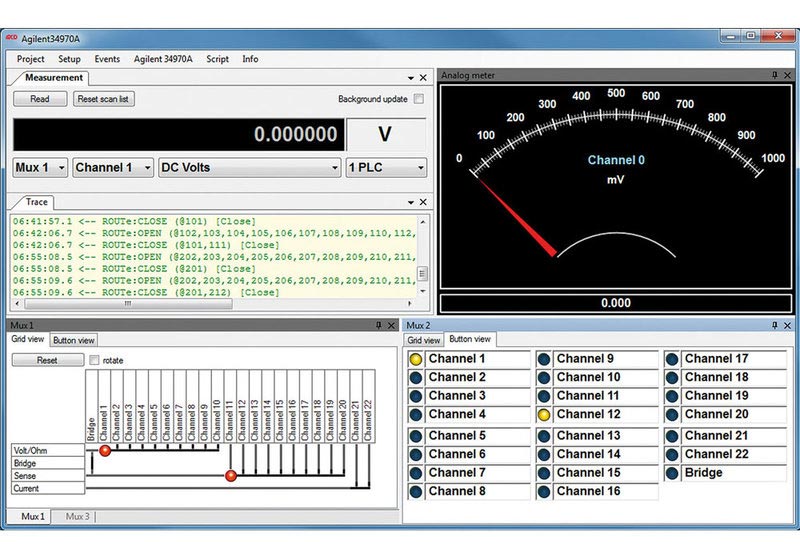Select the Mux 3 bottom tab
Screen dimensions: 800x560
tap(78, 516)
